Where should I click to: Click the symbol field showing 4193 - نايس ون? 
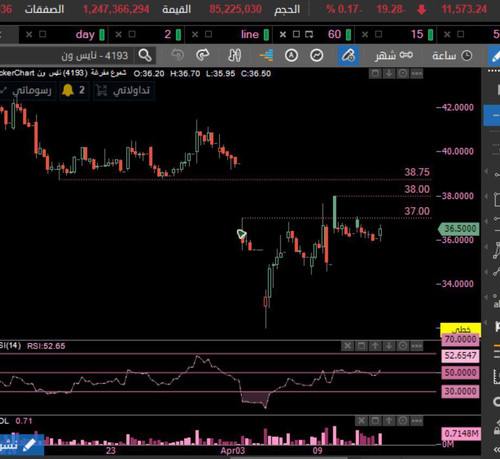click(x=67, y=55)
